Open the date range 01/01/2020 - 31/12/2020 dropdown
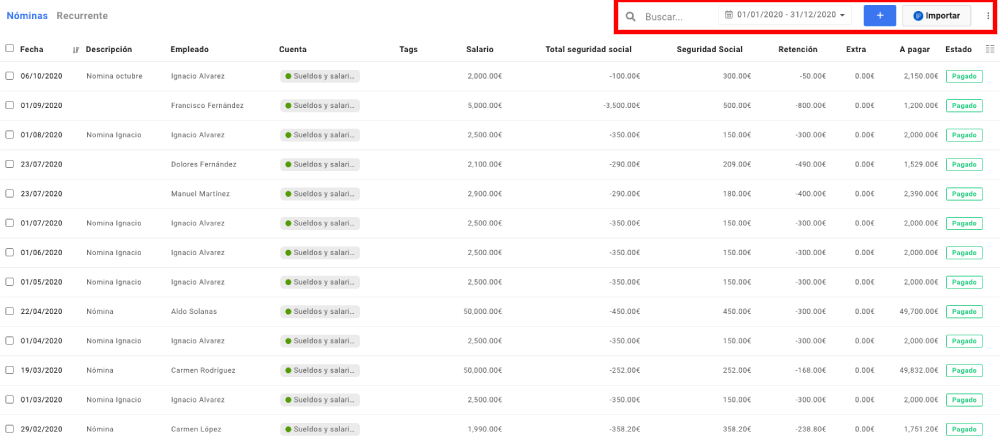The image size is (1000, 442). (785, 15)
